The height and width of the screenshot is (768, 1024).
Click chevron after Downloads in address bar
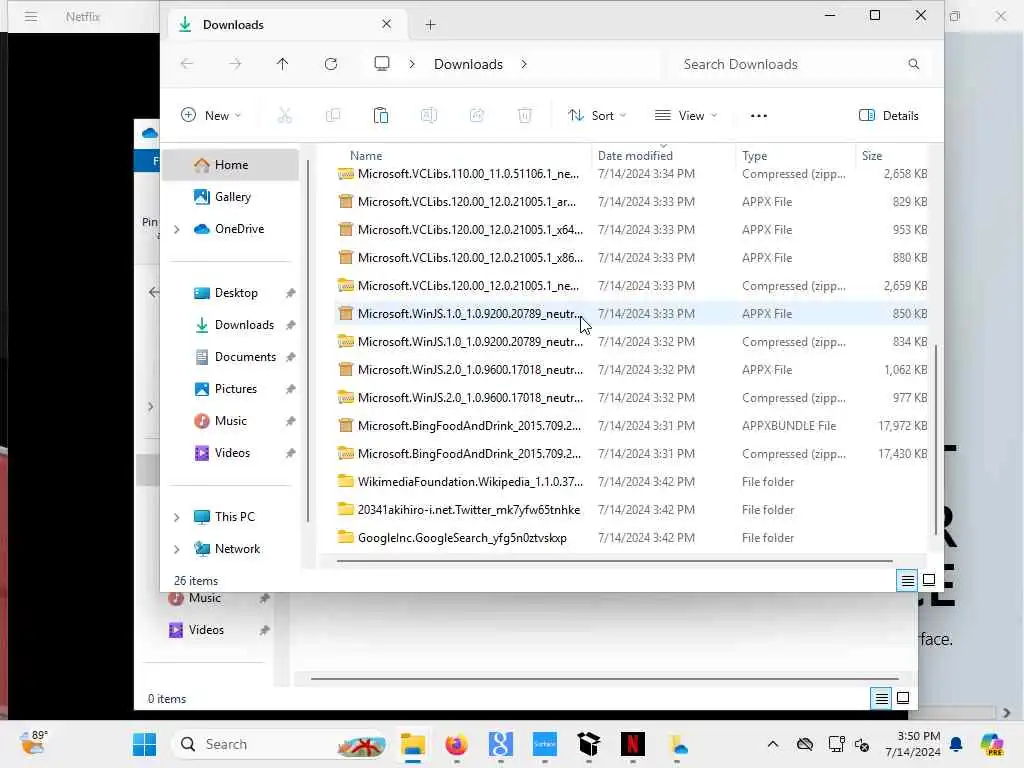pyautogui.click(x=524, y=64)
